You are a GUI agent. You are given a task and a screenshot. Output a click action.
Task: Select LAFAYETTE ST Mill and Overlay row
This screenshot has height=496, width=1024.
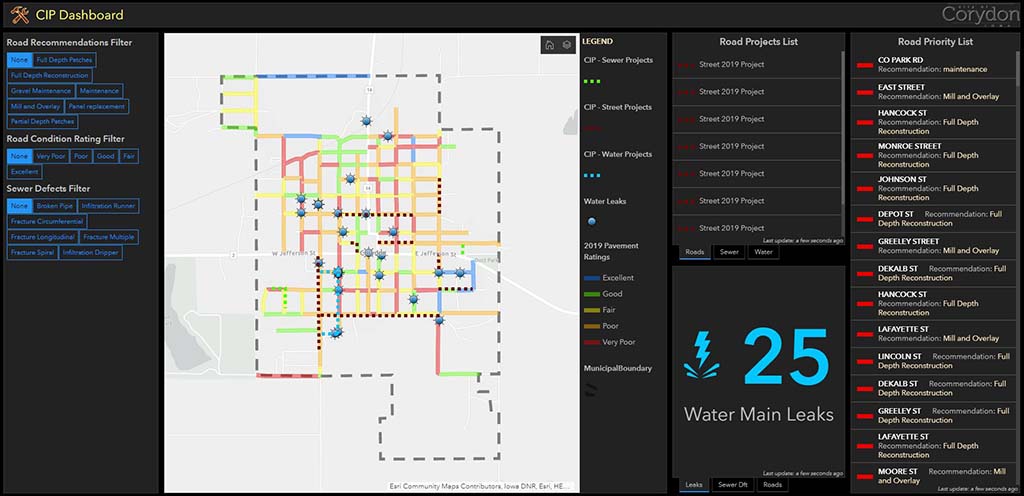pyautogui.click(x=934, y=334)
